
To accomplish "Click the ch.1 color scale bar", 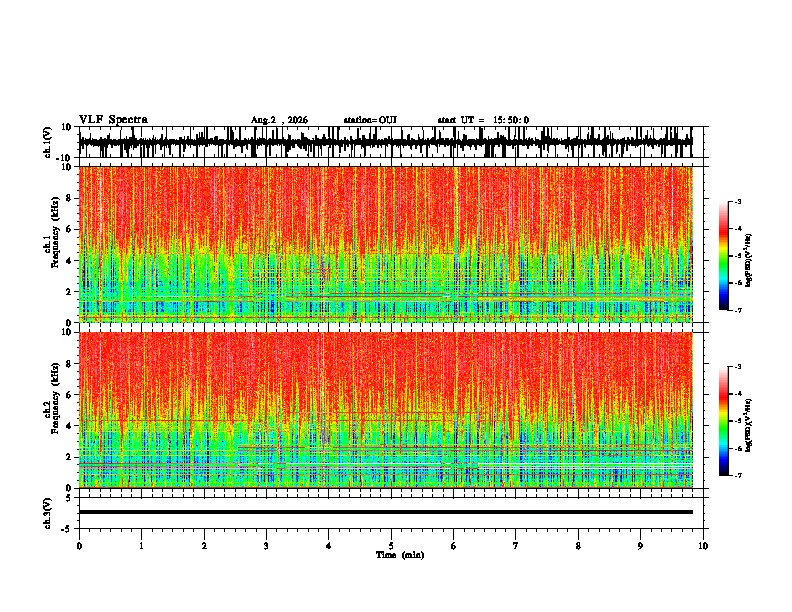I will tap(724, 256).
